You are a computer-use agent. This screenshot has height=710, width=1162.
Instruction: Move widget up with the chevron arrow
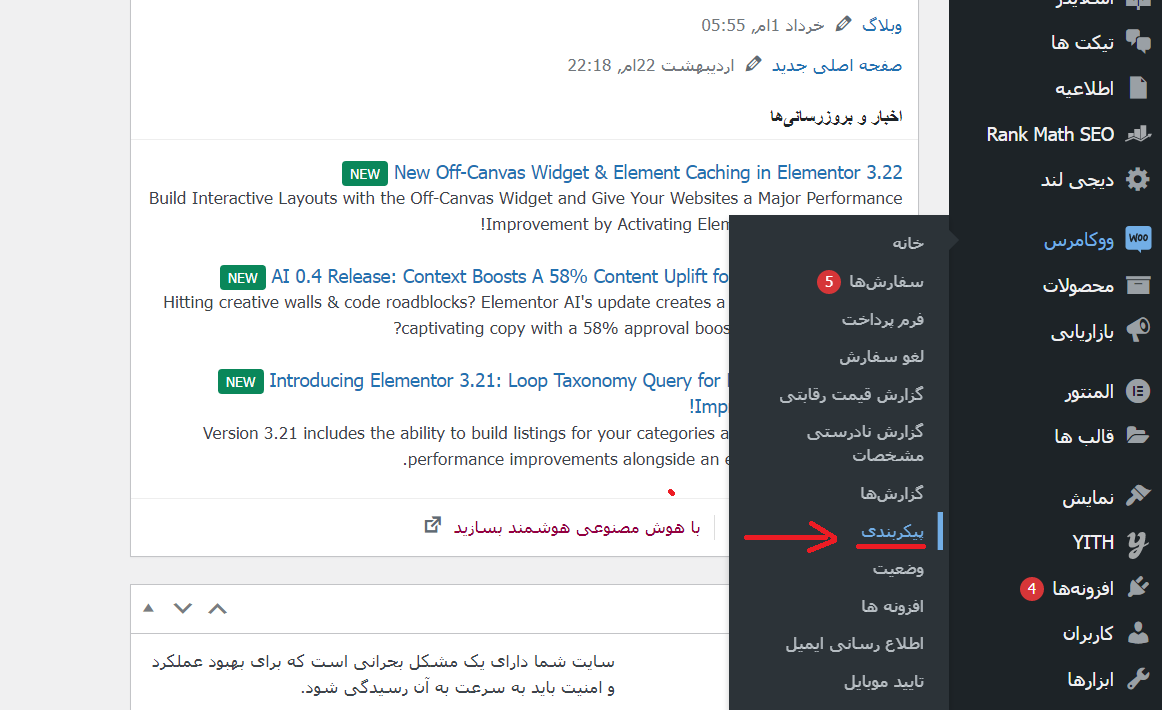tap(217, 608)
